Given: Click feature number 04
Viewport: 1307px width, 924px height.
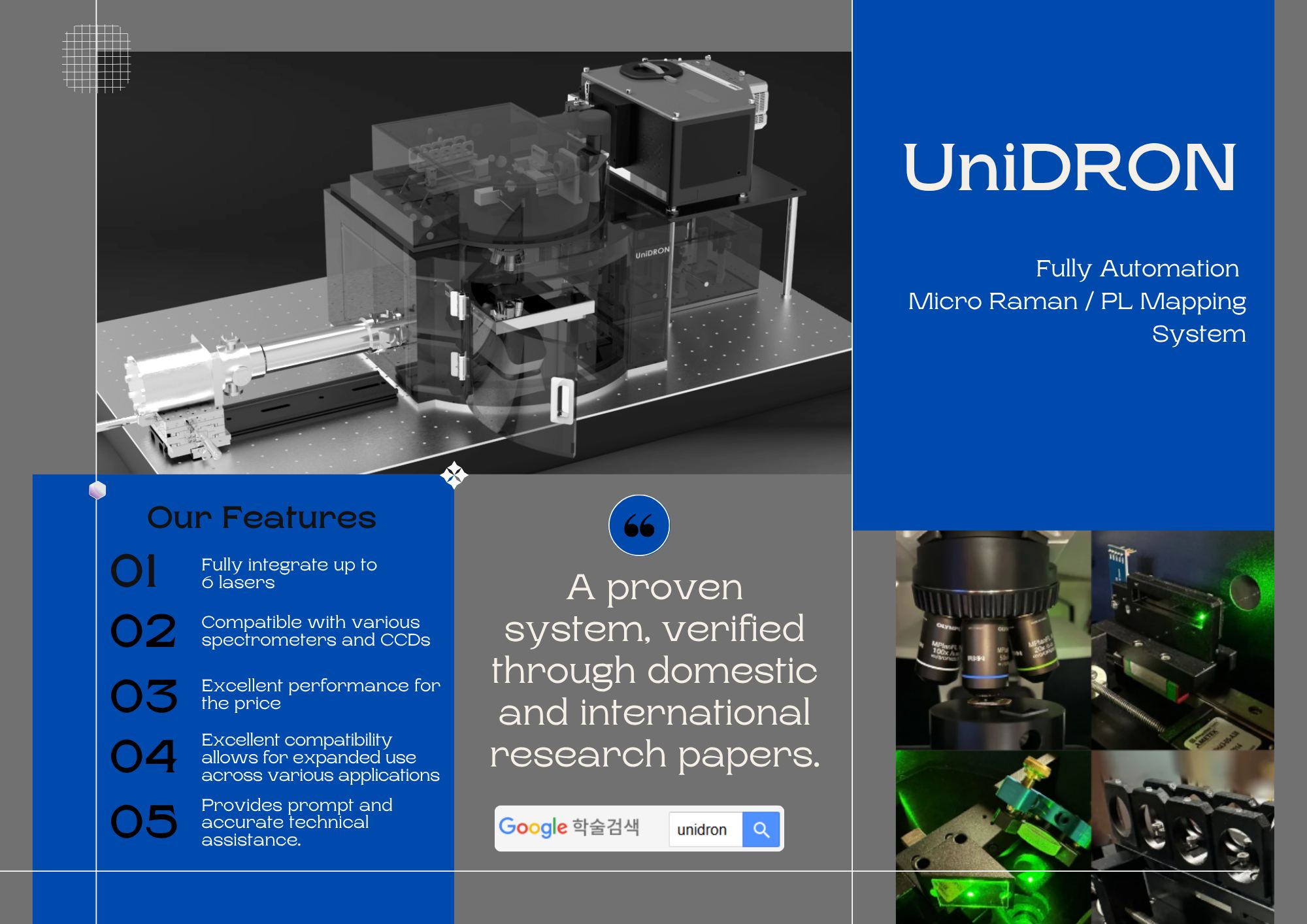Looking at the screenshot, I should [x=144, y=757].
